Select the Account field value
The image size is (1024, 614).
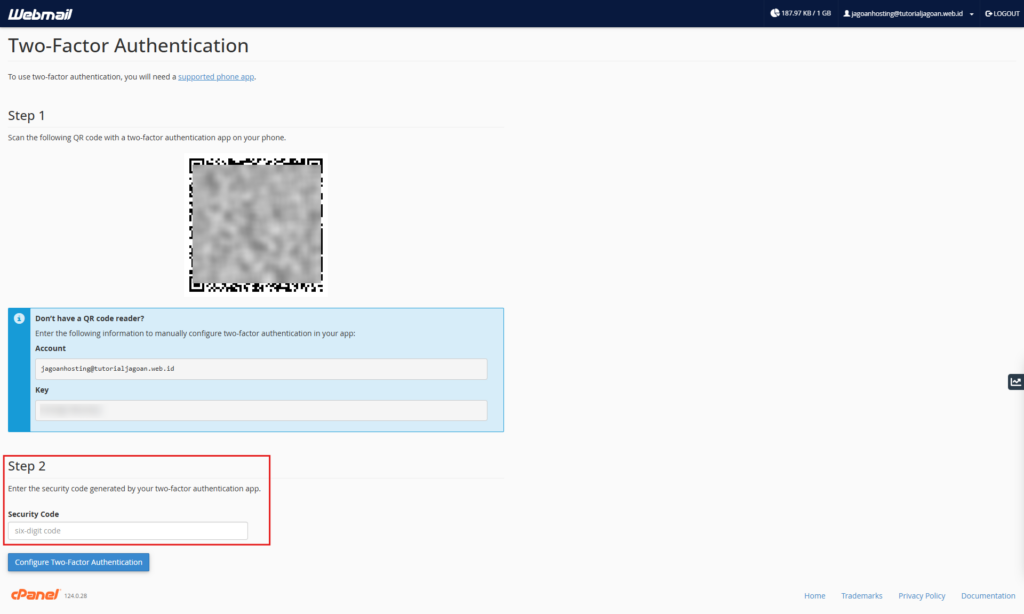[x=261, y=369]
